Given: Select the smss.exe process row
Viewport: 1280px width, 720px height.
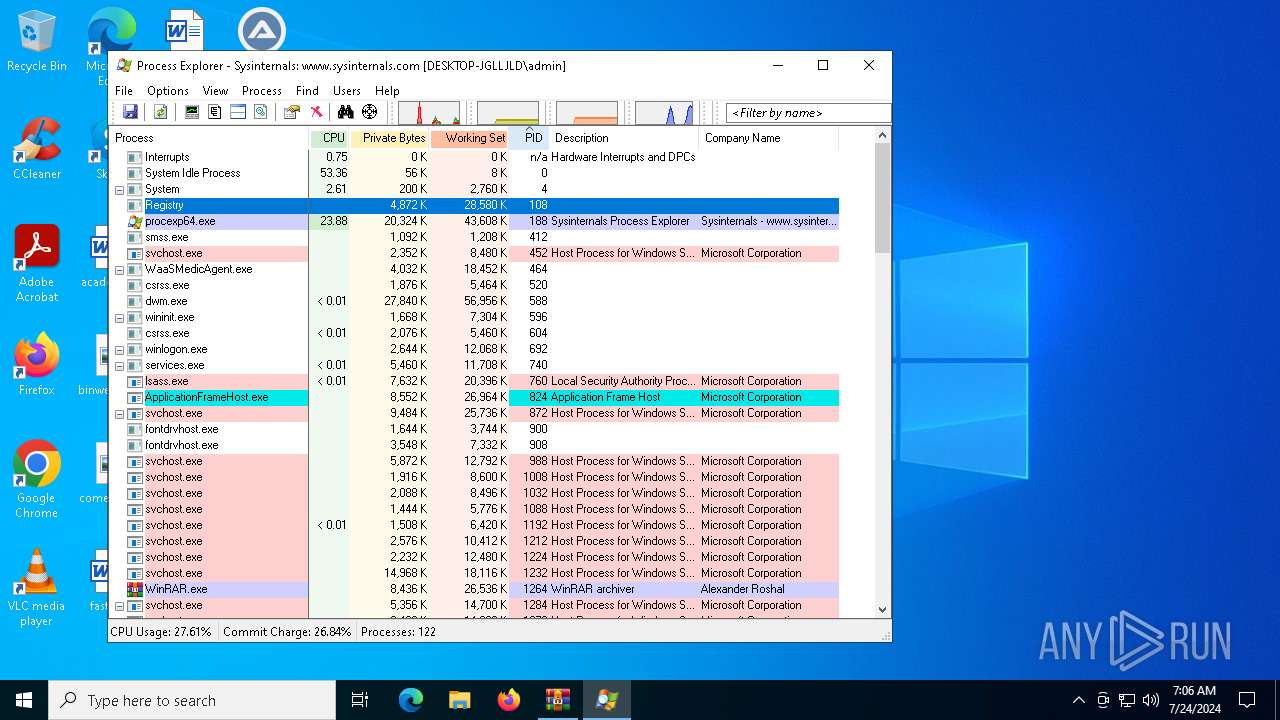Looking at the screenshot, I should click(474, 237).
